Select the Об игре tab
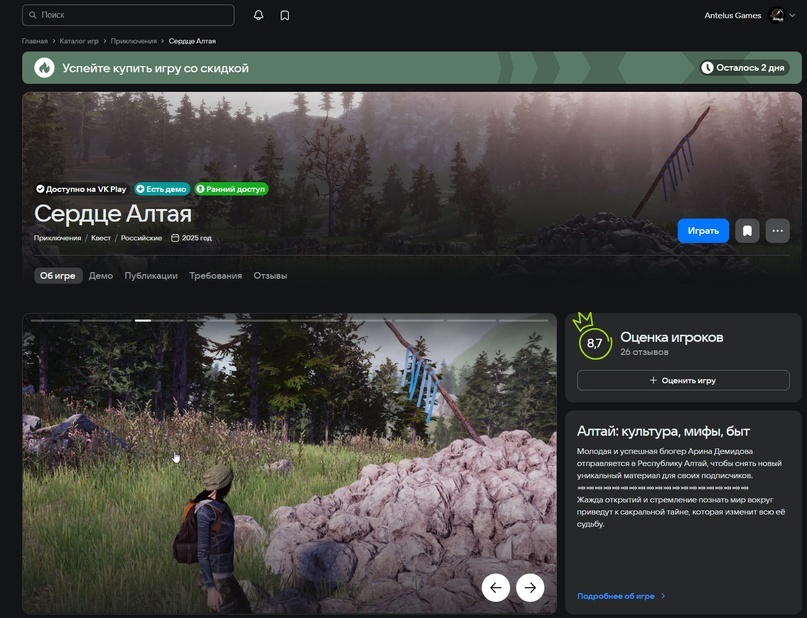807x618 pixels. point(58,275)
